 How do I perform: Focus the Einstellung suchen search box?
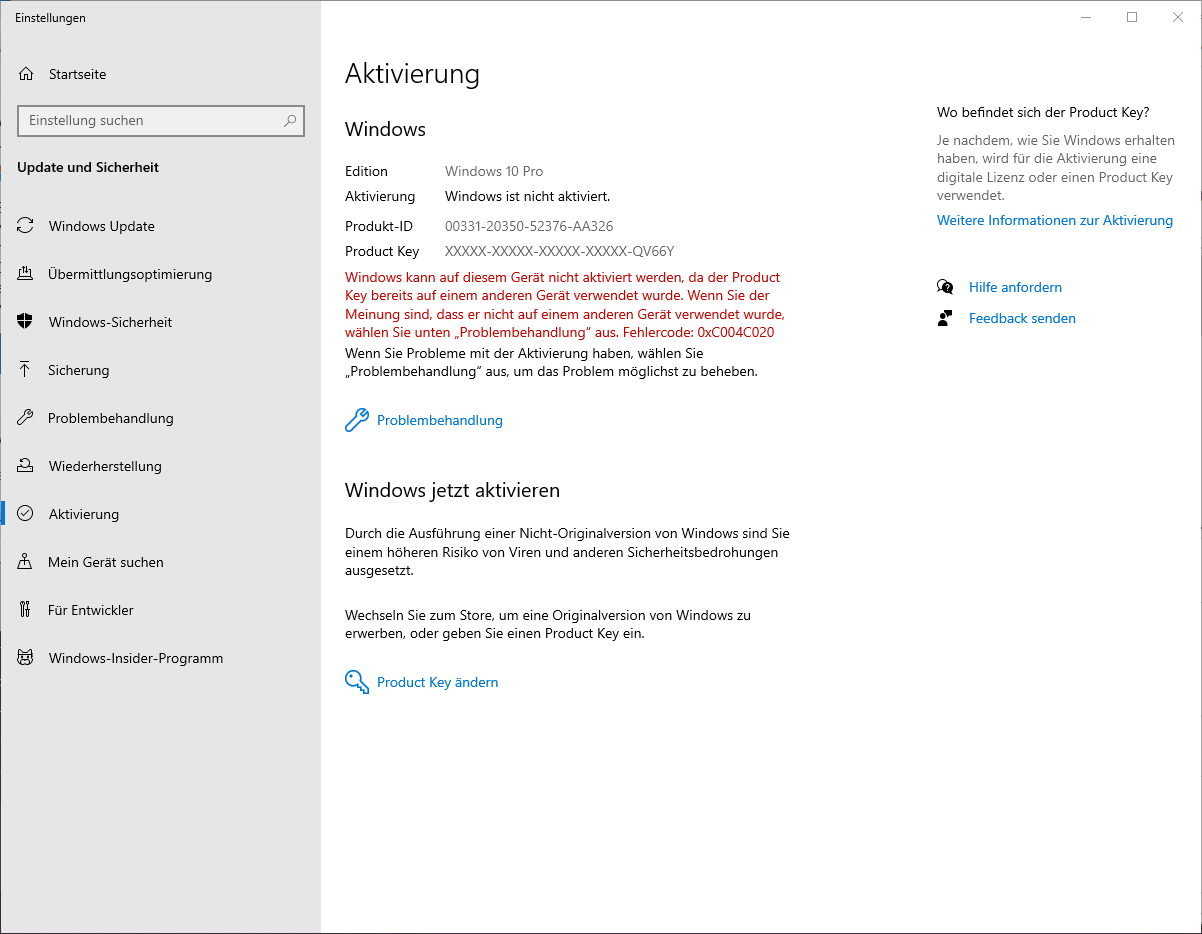[x=161, y=121]
